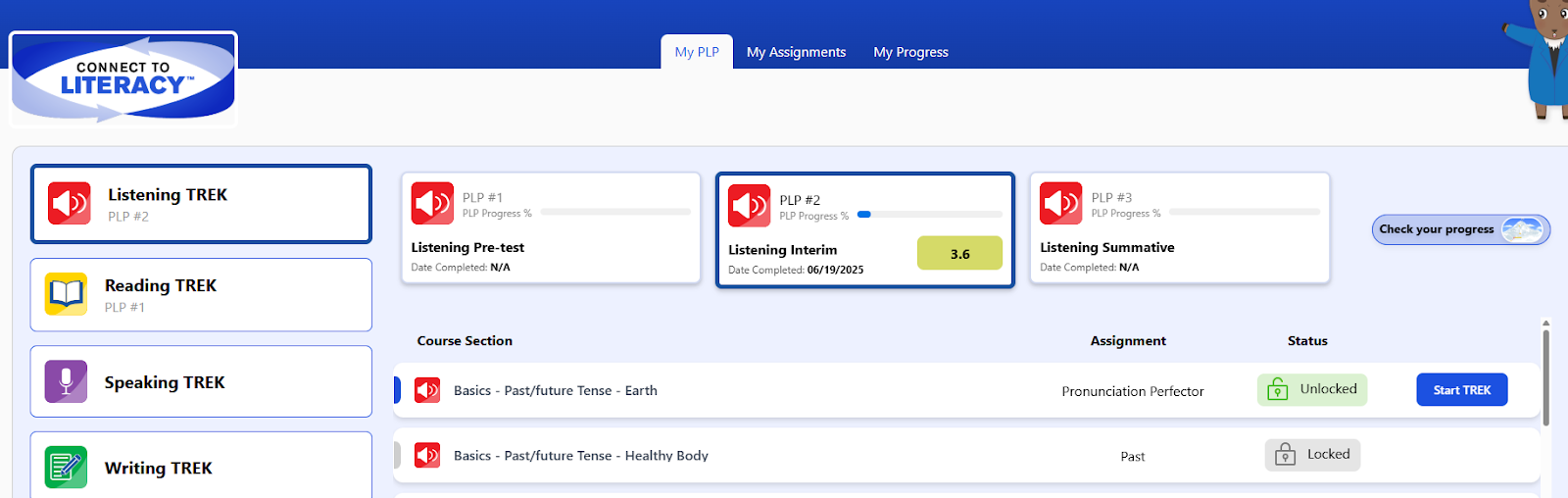Click the Connect to Literacy logo
1568x498 pixels.
[123, 79]
